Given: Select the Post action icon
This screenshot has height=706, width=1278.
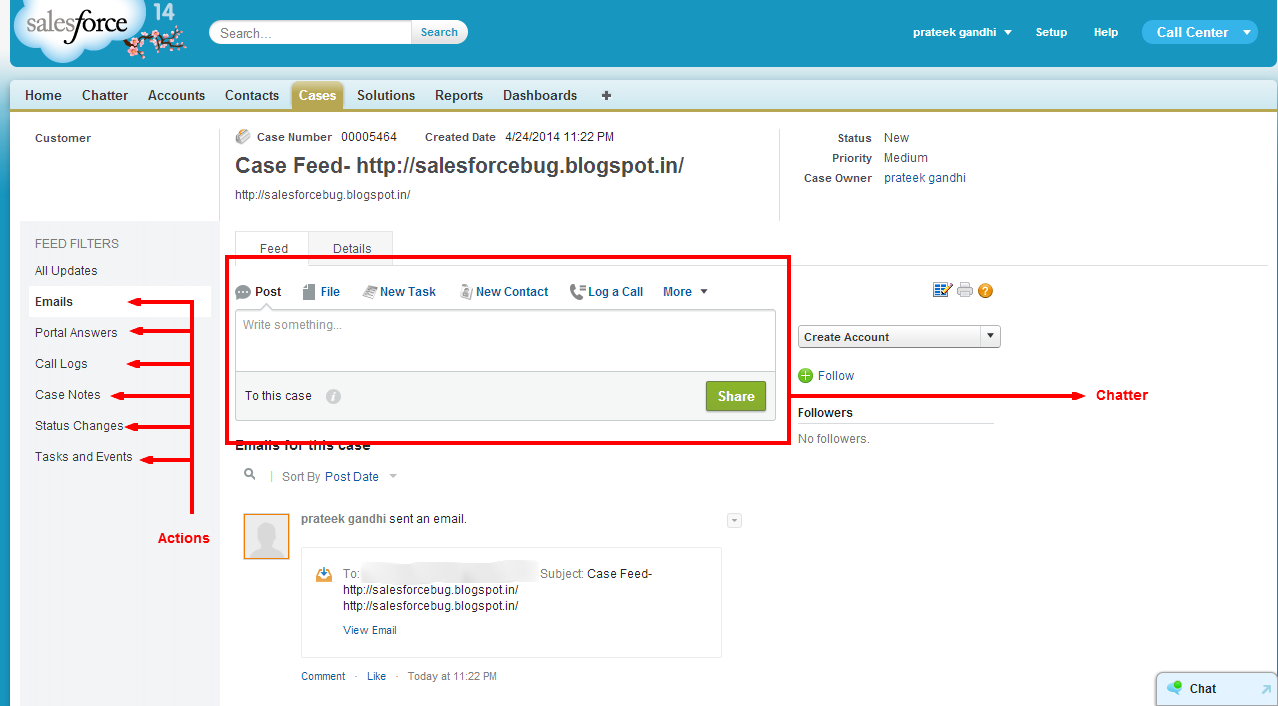Looking at the screenshot, I should (x=242, y=291).
